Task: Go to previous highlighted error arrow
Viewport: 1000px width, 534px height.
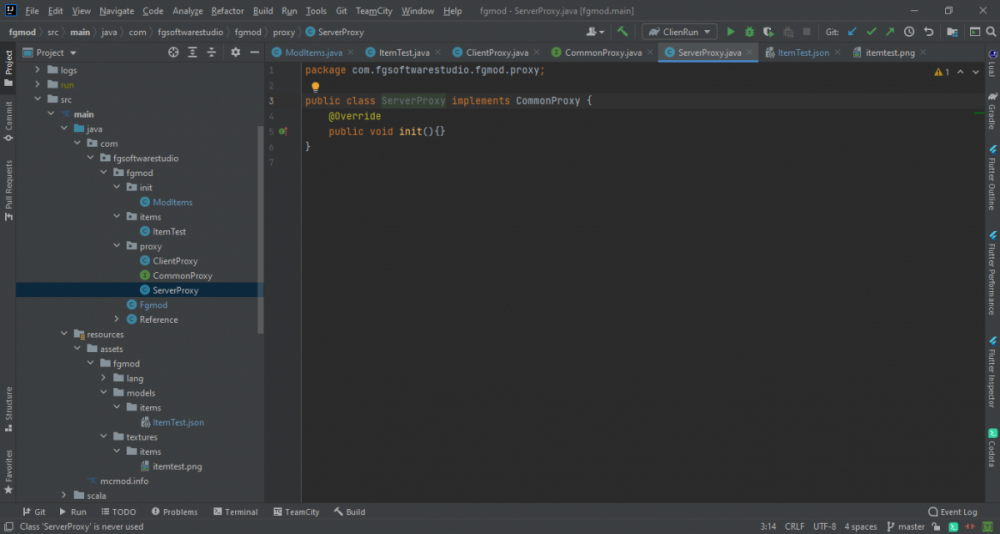Action: [960, 72]
